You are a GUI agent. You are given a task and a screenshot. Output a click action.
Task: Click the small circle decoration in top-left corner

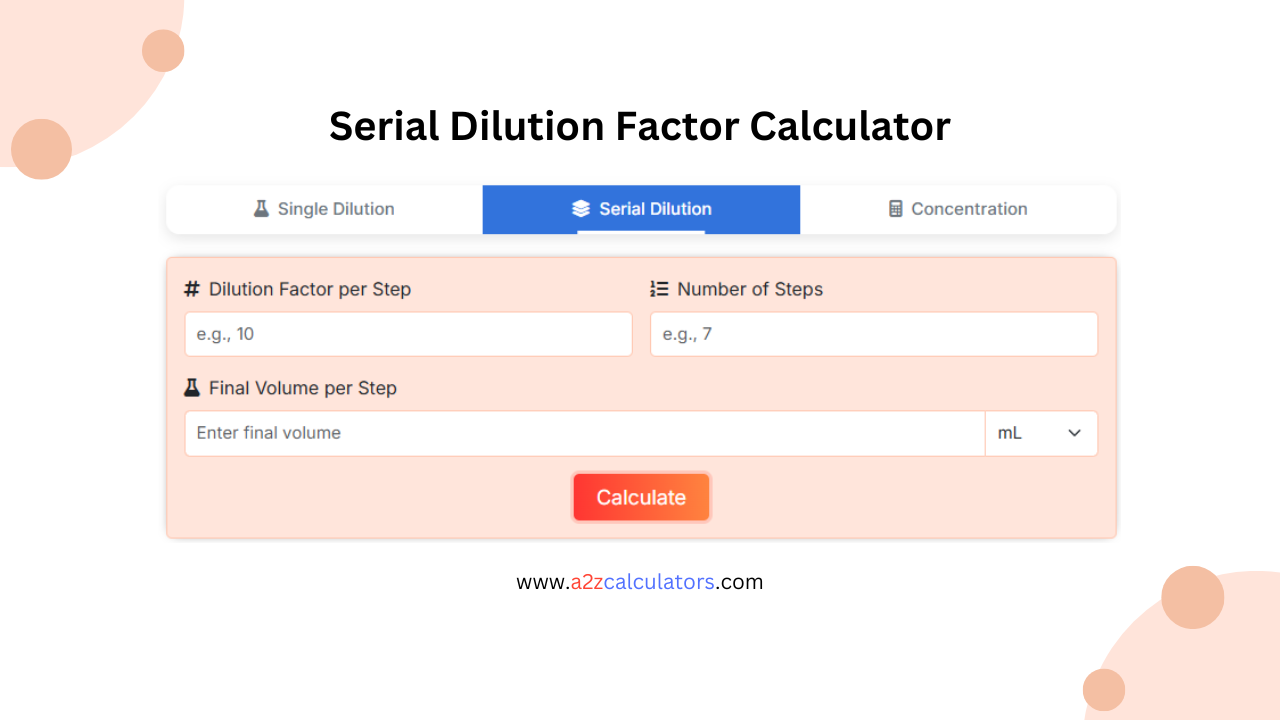point(162,50)
